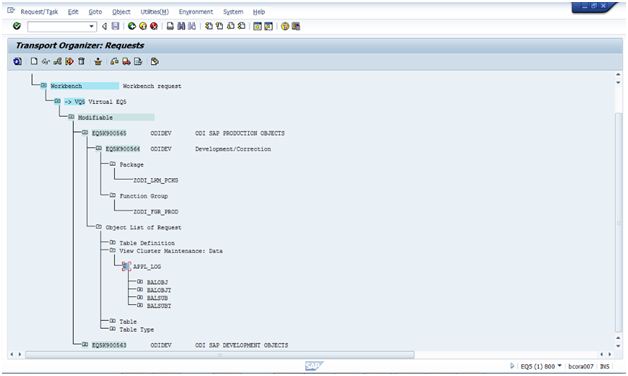628x376 pixels.
Task: Click the Save diskette icon
Action: 115,26
